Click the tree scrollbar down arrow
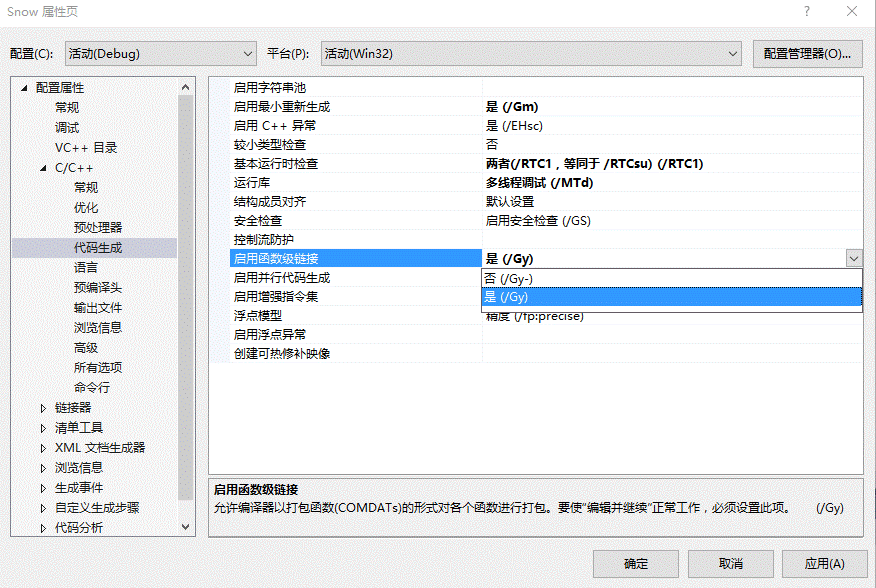 (185, 527)
